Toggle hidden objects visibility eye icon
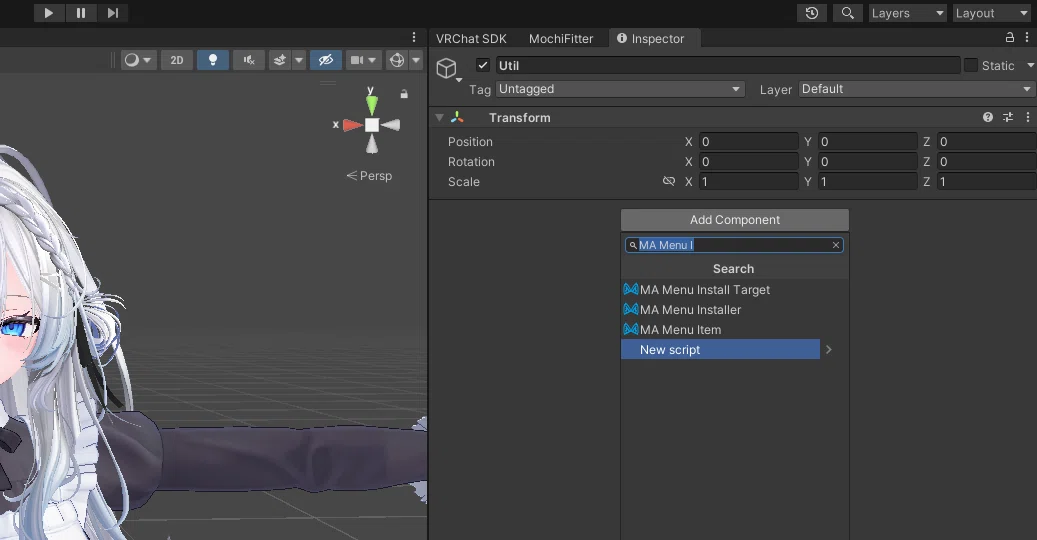Screen dimensions: 1037x540 pyautogui.click(x=325, y=60)
